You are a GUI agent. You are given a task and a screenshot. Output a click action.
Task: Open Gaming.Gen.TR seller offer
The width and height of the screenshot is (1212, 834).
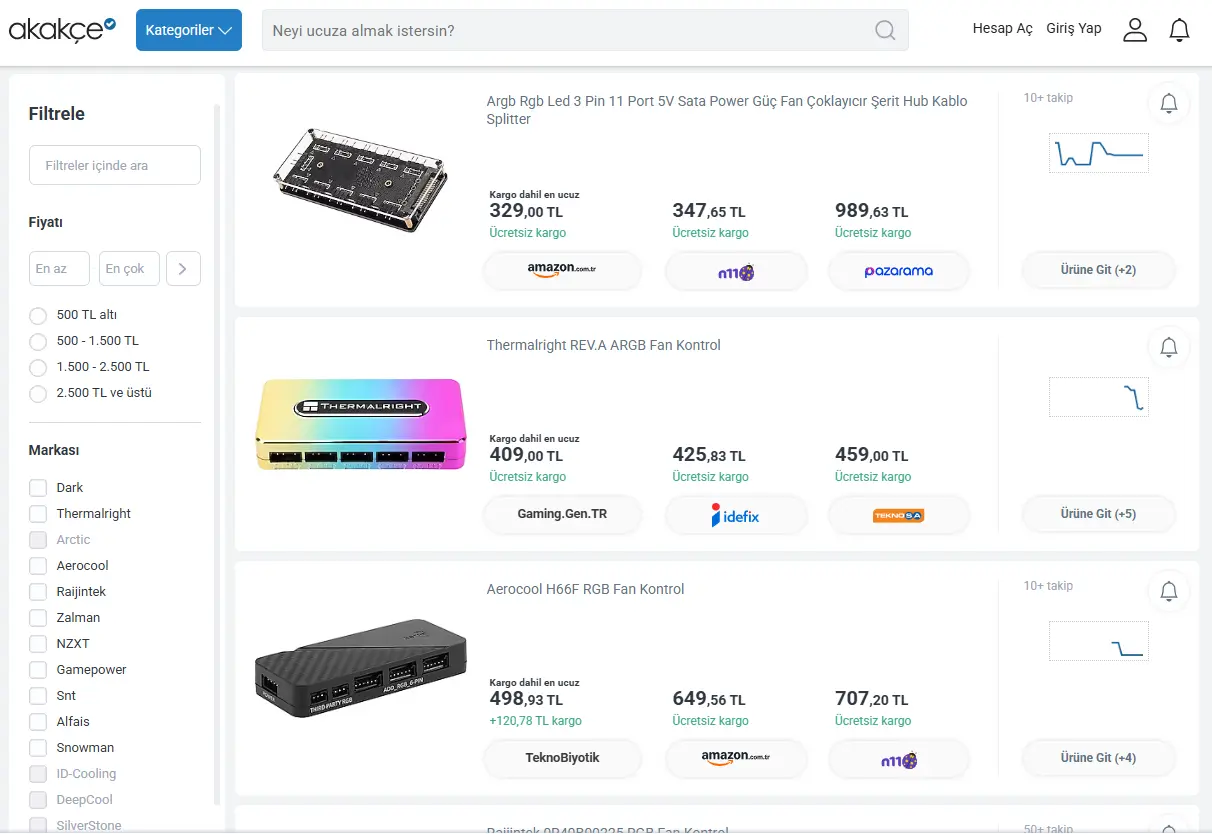[x=562, y=514]
